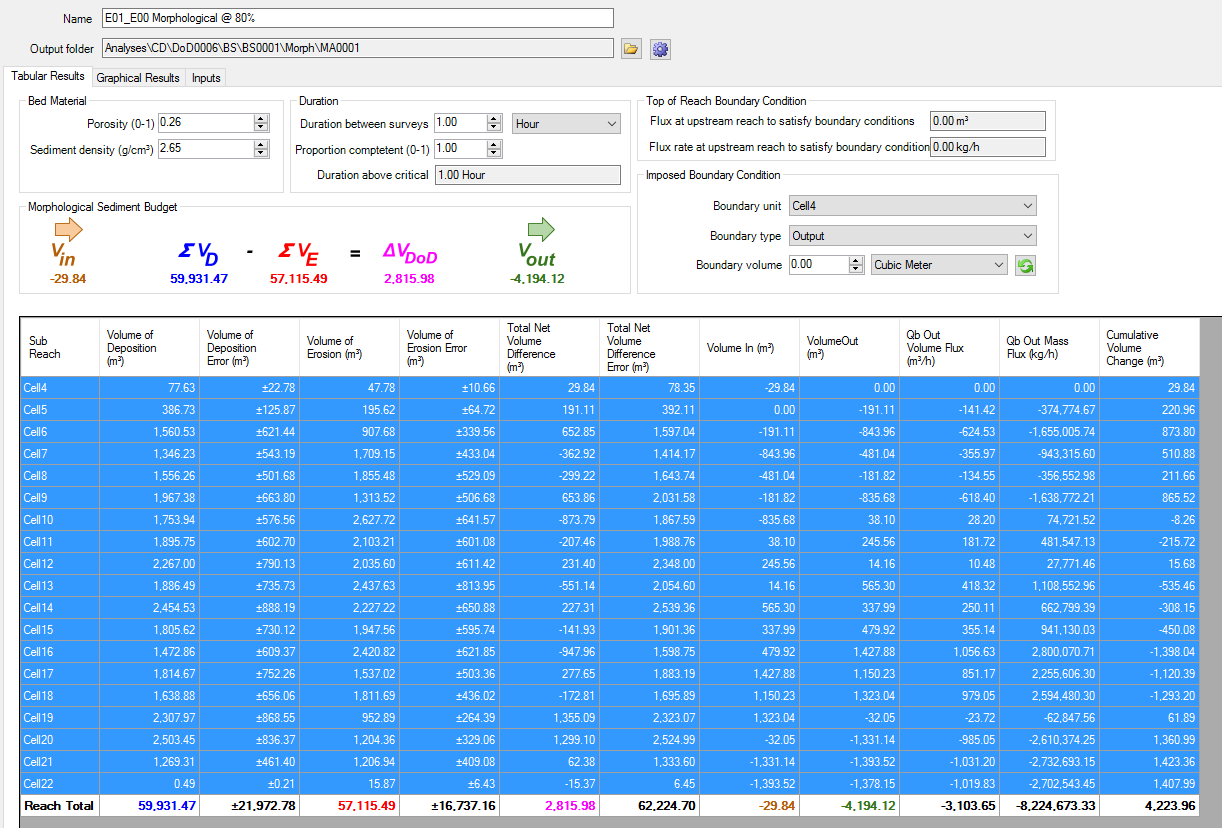The width and height of the screenshot is (1222, 828).
Task: Click the 4,223.96 cumulative total cell
Action: tap(1150, 806)
